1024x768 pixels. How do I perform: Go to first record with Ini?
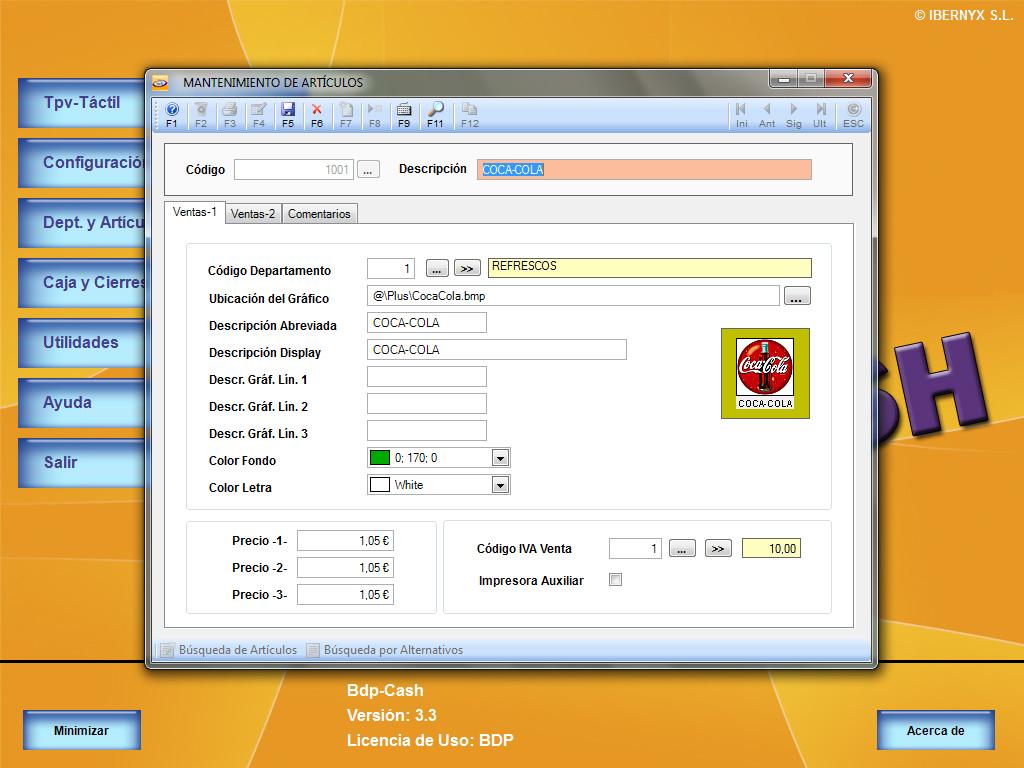pos(741,114)
